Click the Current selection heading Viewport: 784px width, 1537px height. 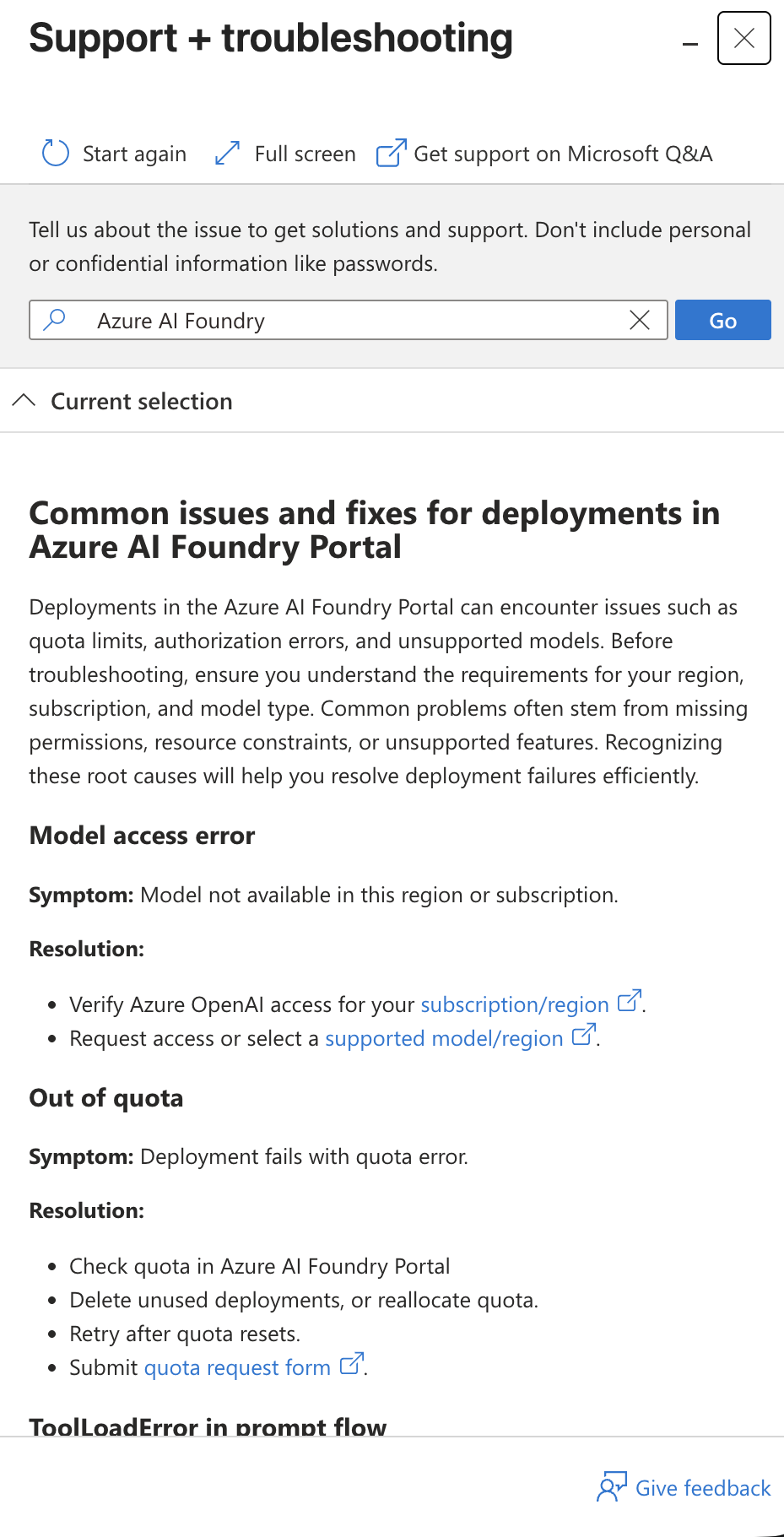pyautogui.click(x=142, y=401)
